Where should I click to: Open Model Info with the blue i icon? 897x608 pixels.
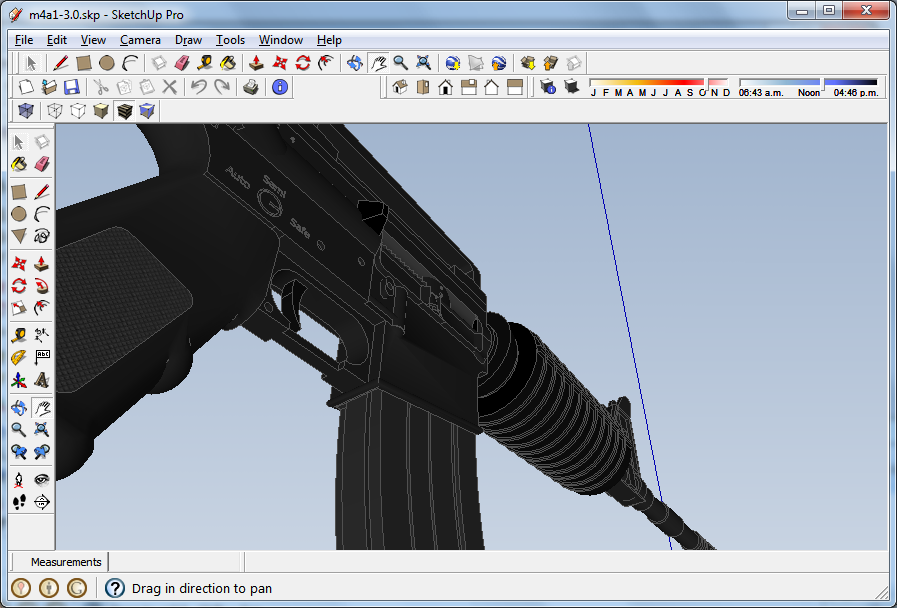click(x=280, y=87)
